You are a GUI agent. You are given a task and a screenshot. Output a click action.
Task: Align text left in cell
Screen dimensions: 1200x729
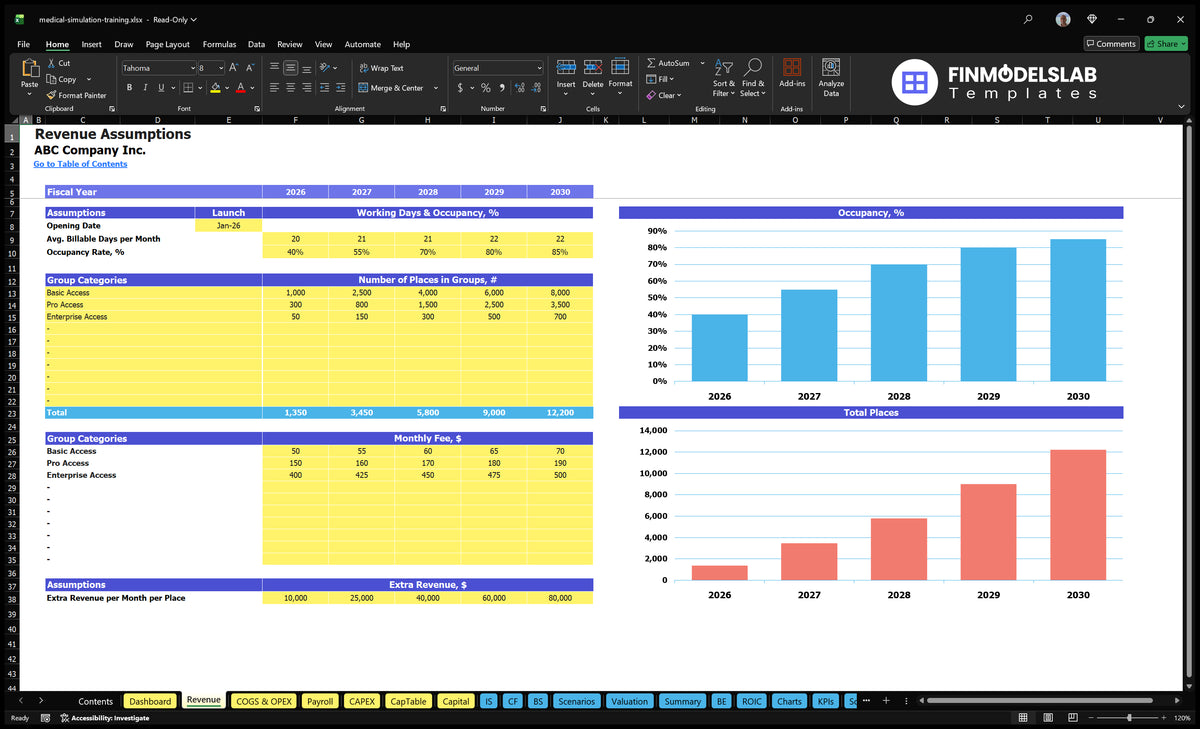tap(274, 88)
